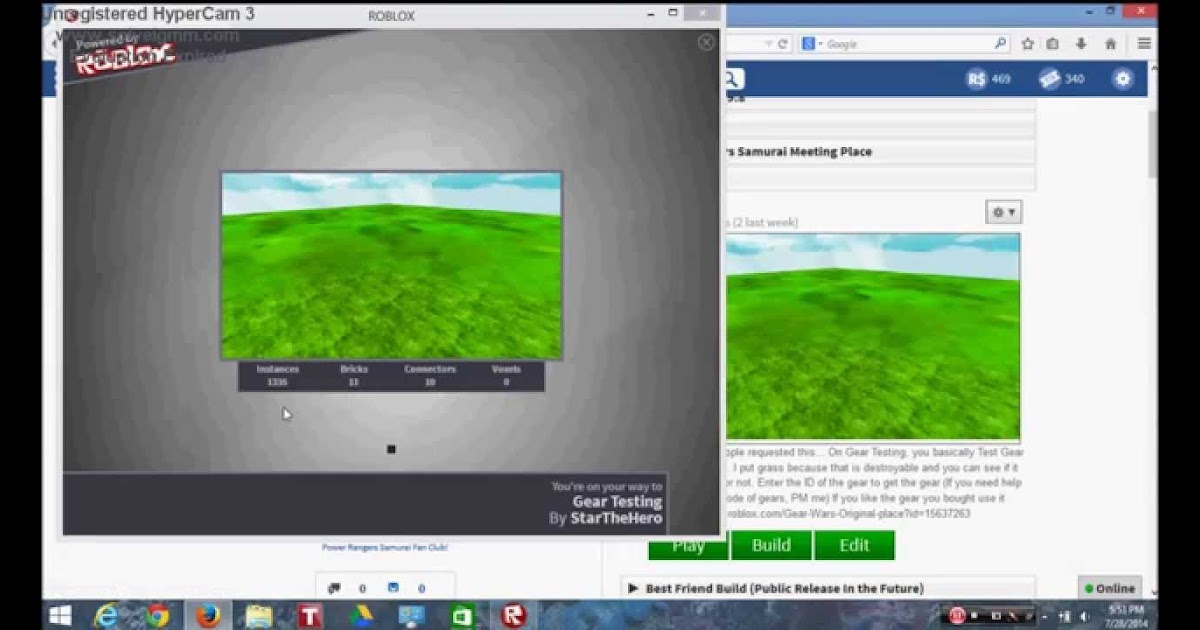1200x630 pixels.
Task: Open the green store app on the taskbar
Action: (x=462, y=615)
